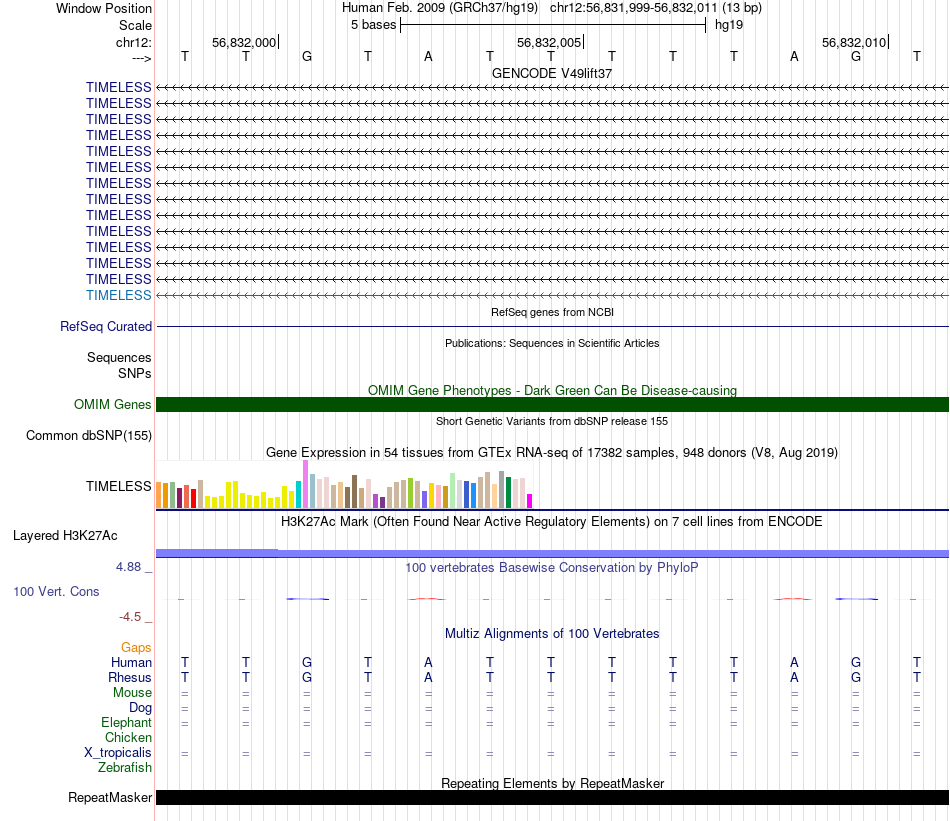The width and height of the screenshot is (950, 821).
Task: Click the Sequences track label
Action: (119, 357)
